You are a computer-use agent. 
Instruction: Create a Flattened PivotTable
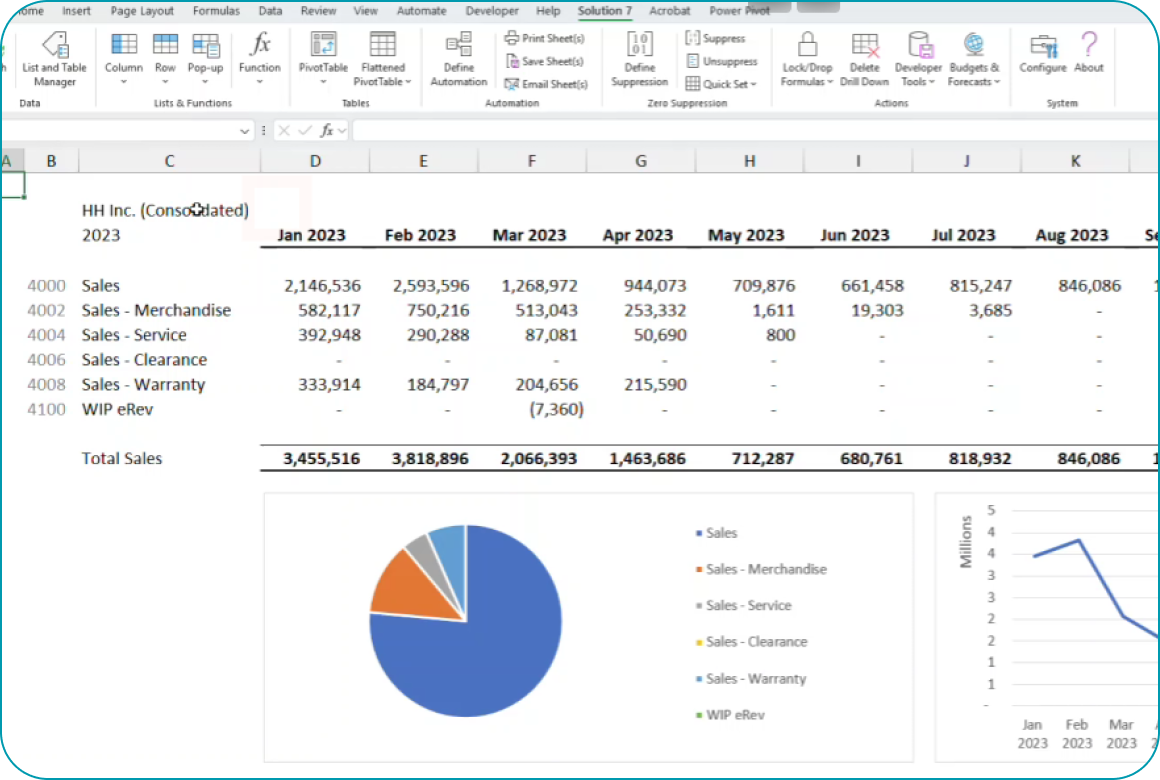(x=382, y=57)
